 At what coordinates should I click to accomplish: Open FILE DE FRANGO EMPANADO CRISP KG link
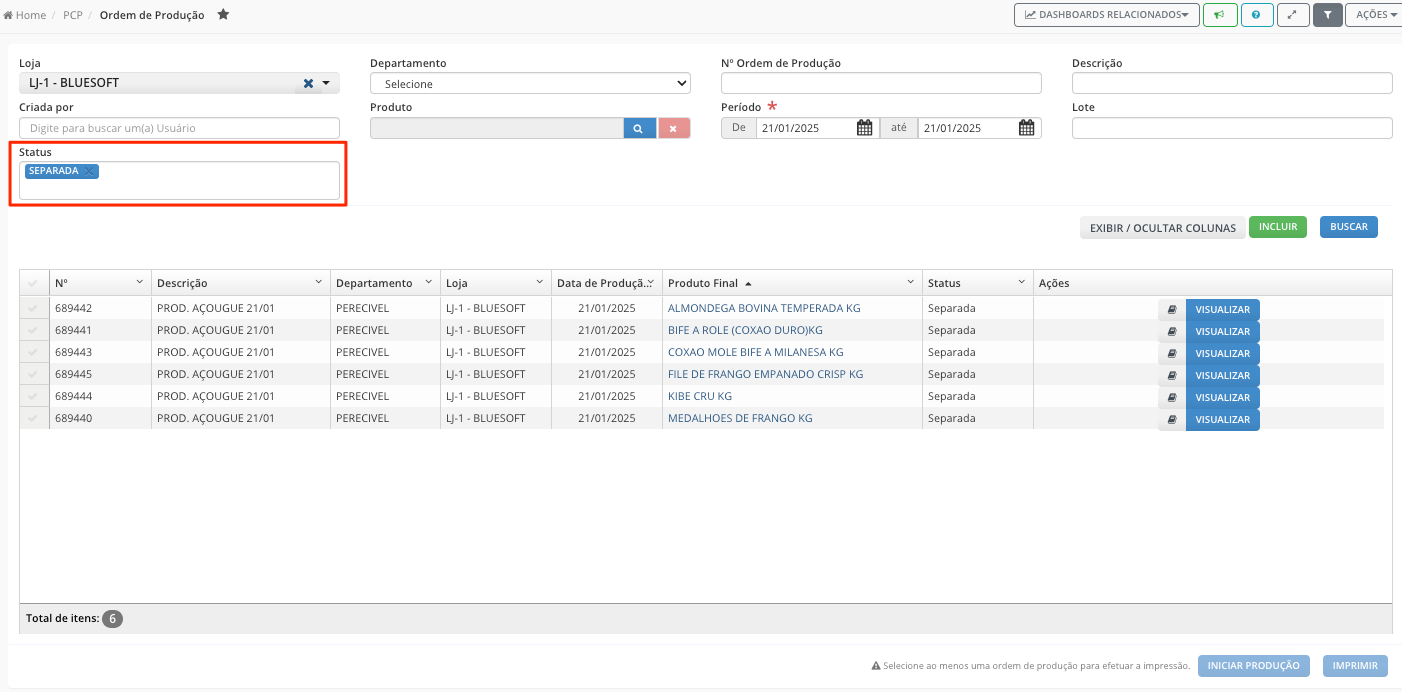pyautogui.click(x=766, y=374)
